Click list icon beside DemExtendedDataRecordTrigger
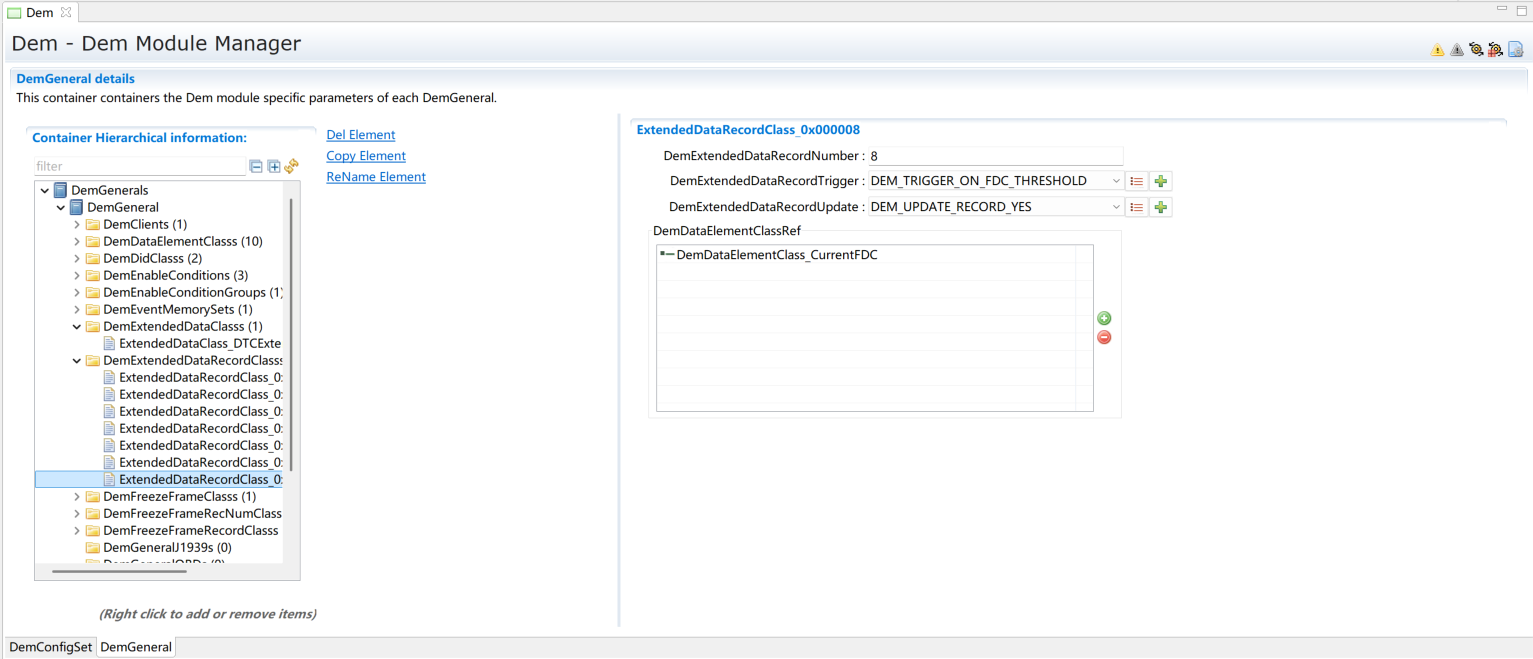Screen dimensions: 1533x659 click(1136, 181)
